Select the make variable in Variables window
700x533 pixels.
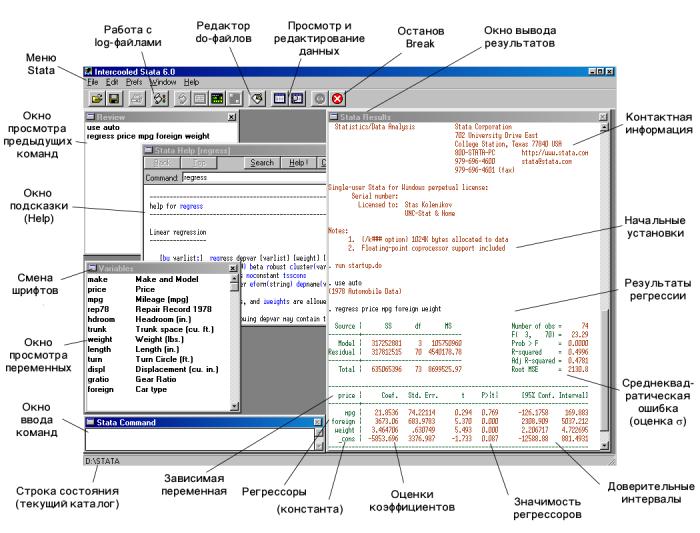pos(158,279)
